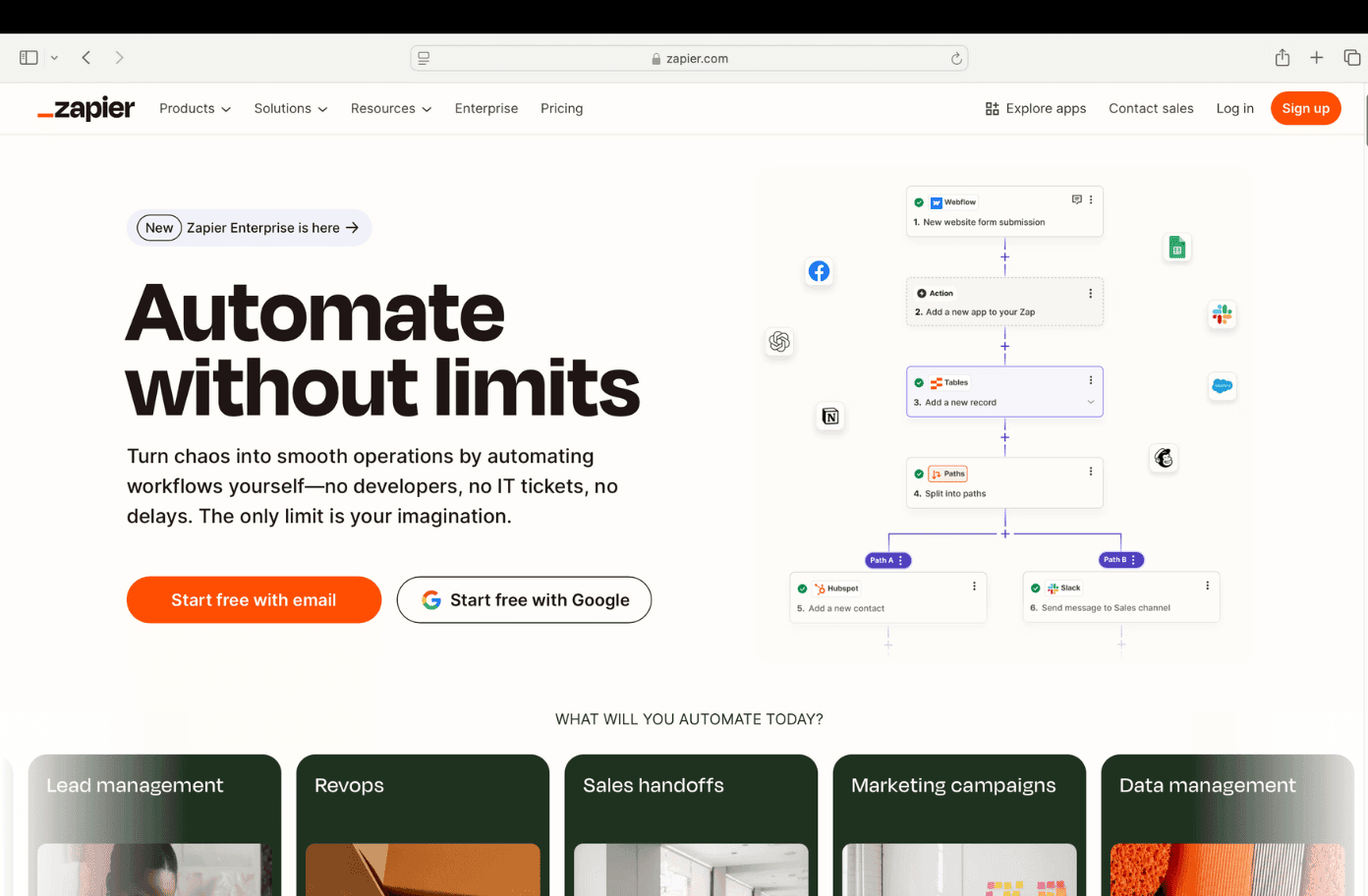
Task: Click the Facebook icon beside the workflow
Action: (819, 271)
